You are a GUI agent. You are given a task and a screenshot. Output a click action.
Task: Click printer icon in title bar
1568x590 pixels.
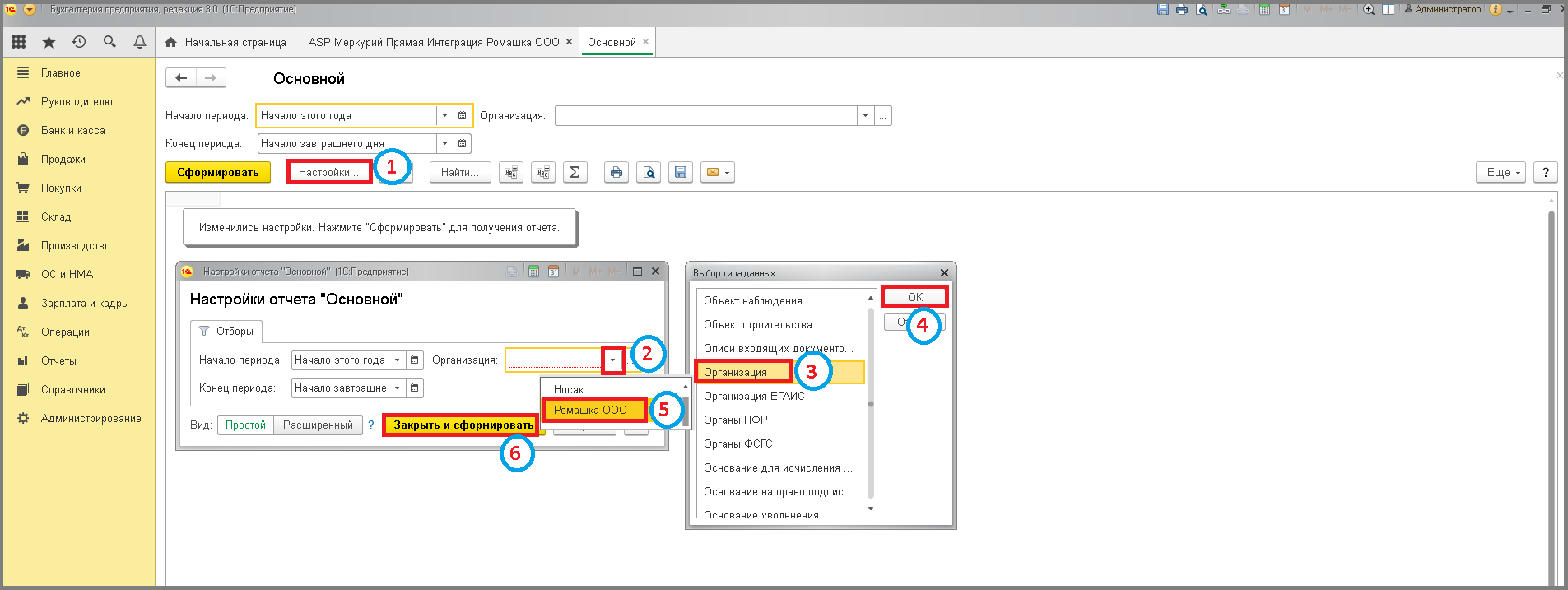[x=1182, y=10]
